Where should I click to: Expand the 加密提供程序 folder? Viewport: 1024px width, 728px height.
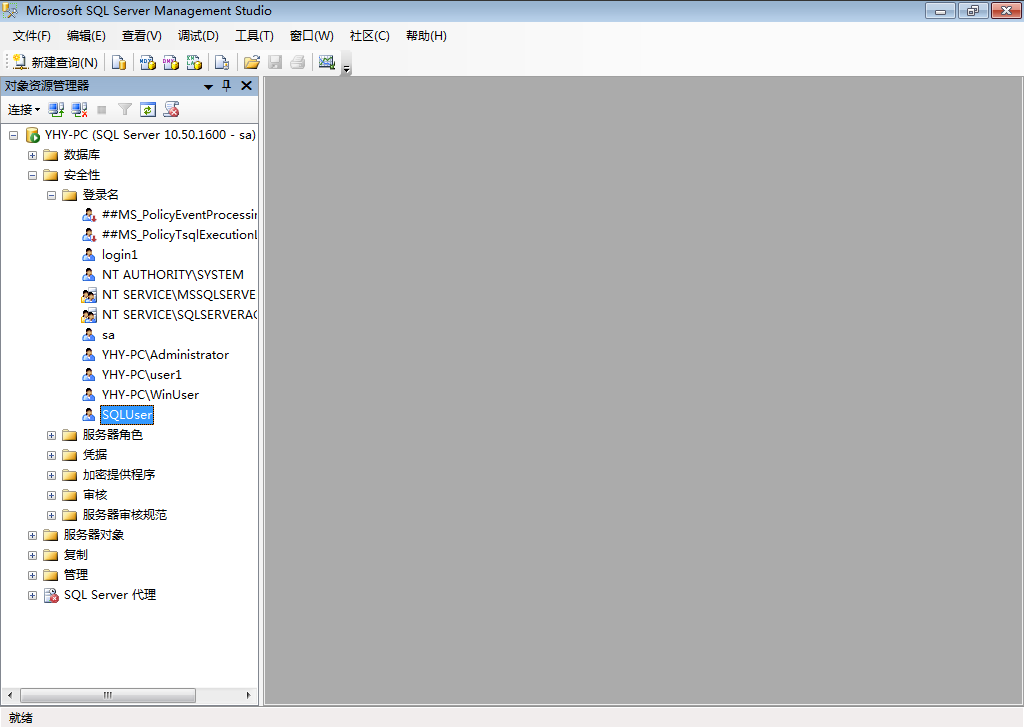point(52,475)
